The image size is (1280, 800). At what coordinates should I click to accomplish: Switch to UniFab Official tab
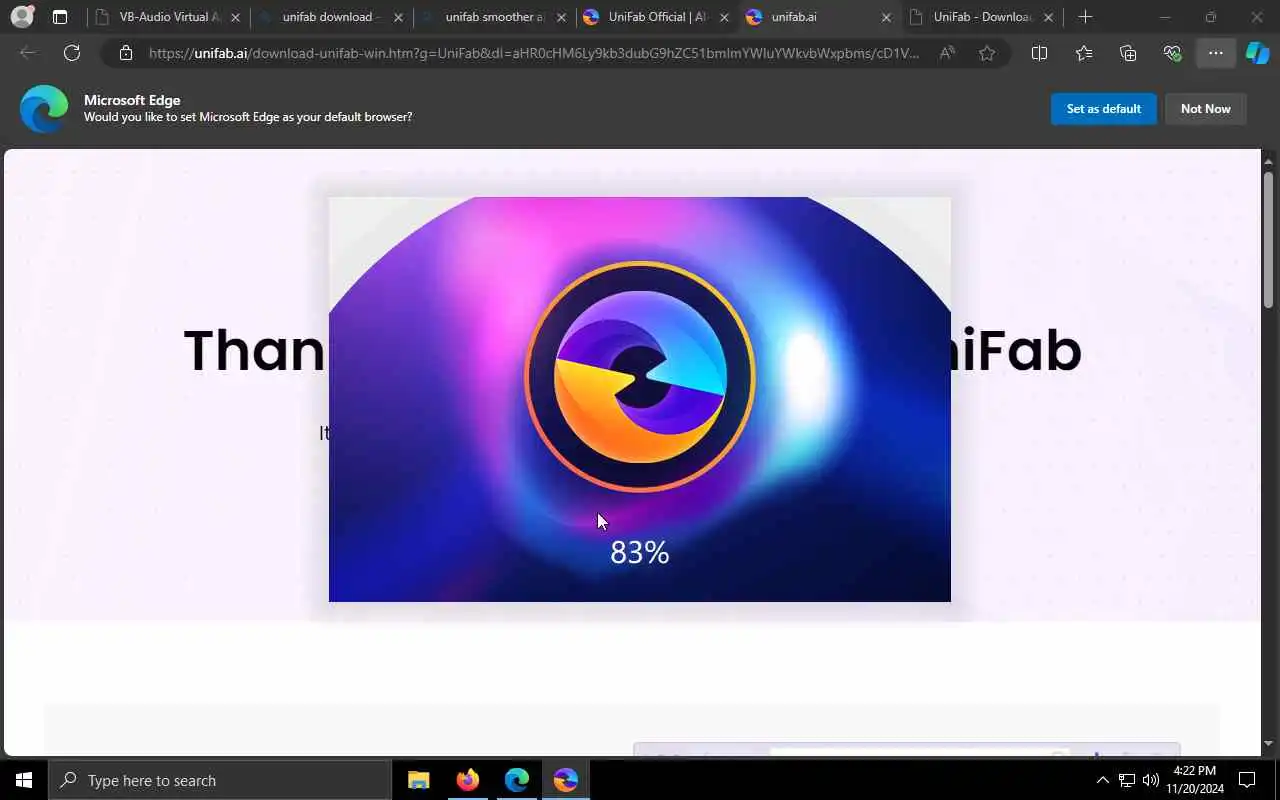657,17
